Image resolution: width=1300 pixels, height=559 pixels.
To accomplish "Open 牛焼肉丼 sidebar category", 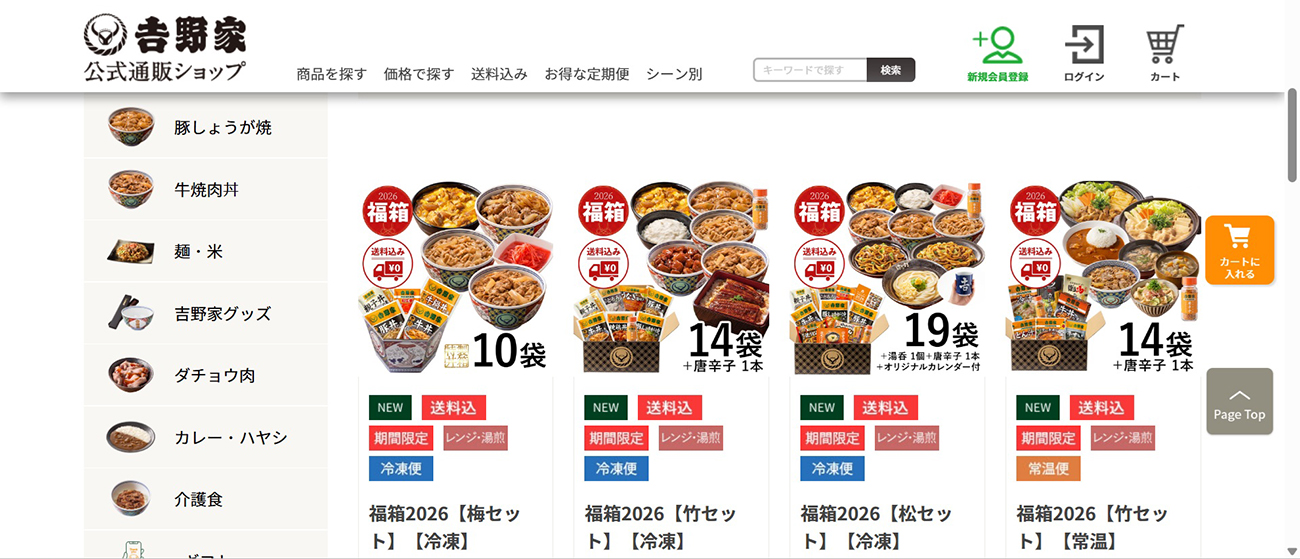I will 206,189.
